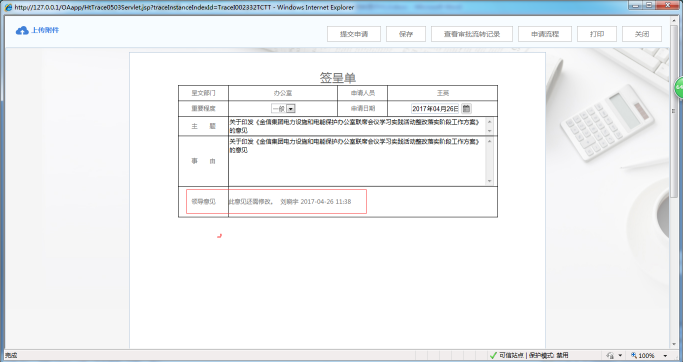Viewport: 683px width, 362px height.
Task: Click the 领导意见 label
Action: click(x=203, y=202)
